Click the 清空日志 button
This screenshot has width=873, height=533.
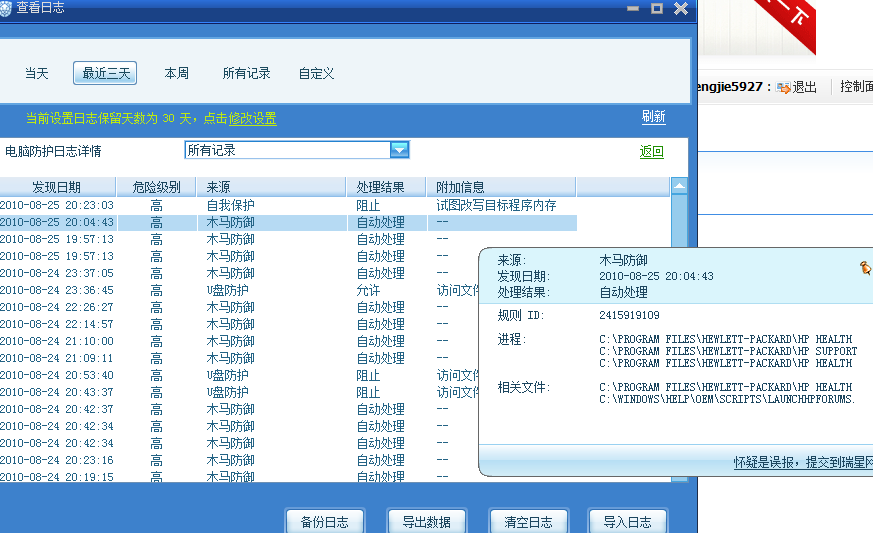coord(528,521)
